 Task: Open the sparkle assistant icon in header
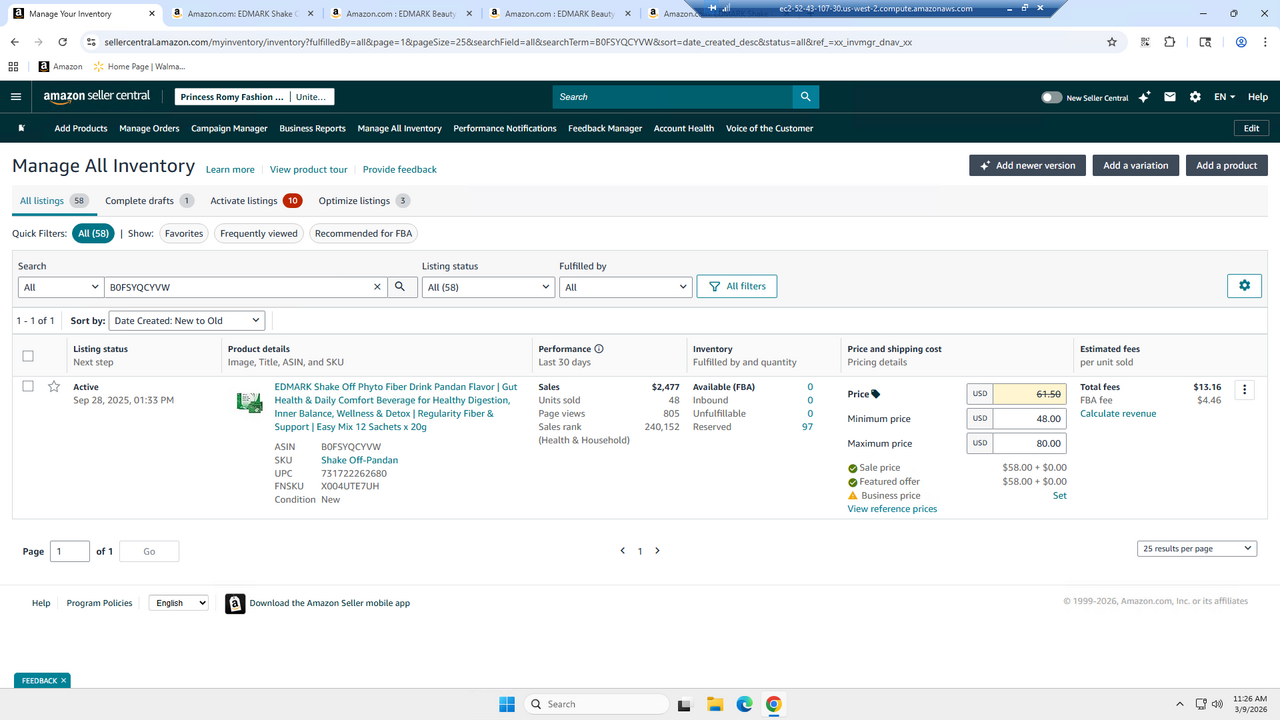click(x=1144, y=97)
